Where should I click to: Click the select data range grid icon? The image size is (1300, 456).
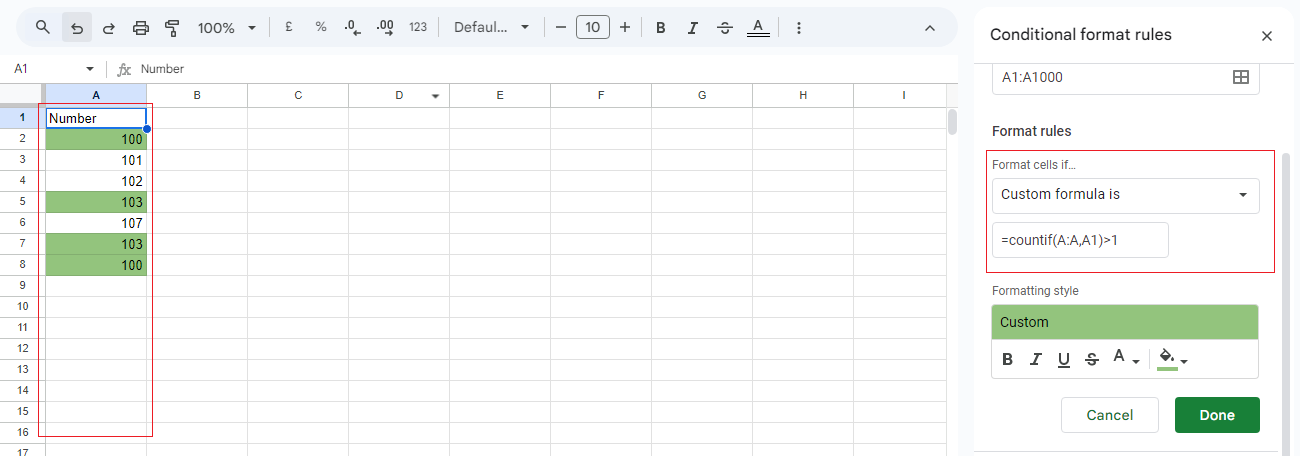1241,77
